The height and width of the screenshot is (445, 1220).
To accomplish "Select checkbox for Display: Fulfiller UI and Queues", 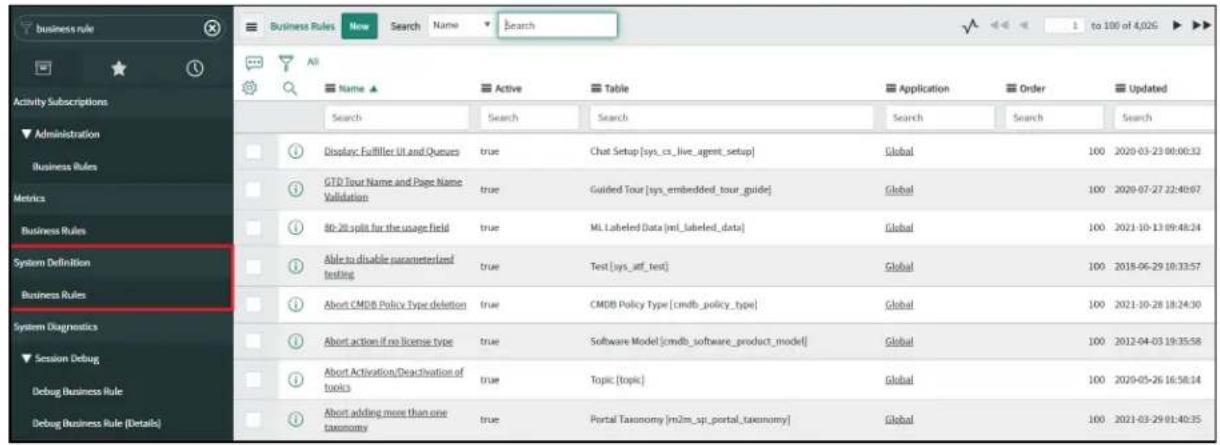I will coord(255,151).
